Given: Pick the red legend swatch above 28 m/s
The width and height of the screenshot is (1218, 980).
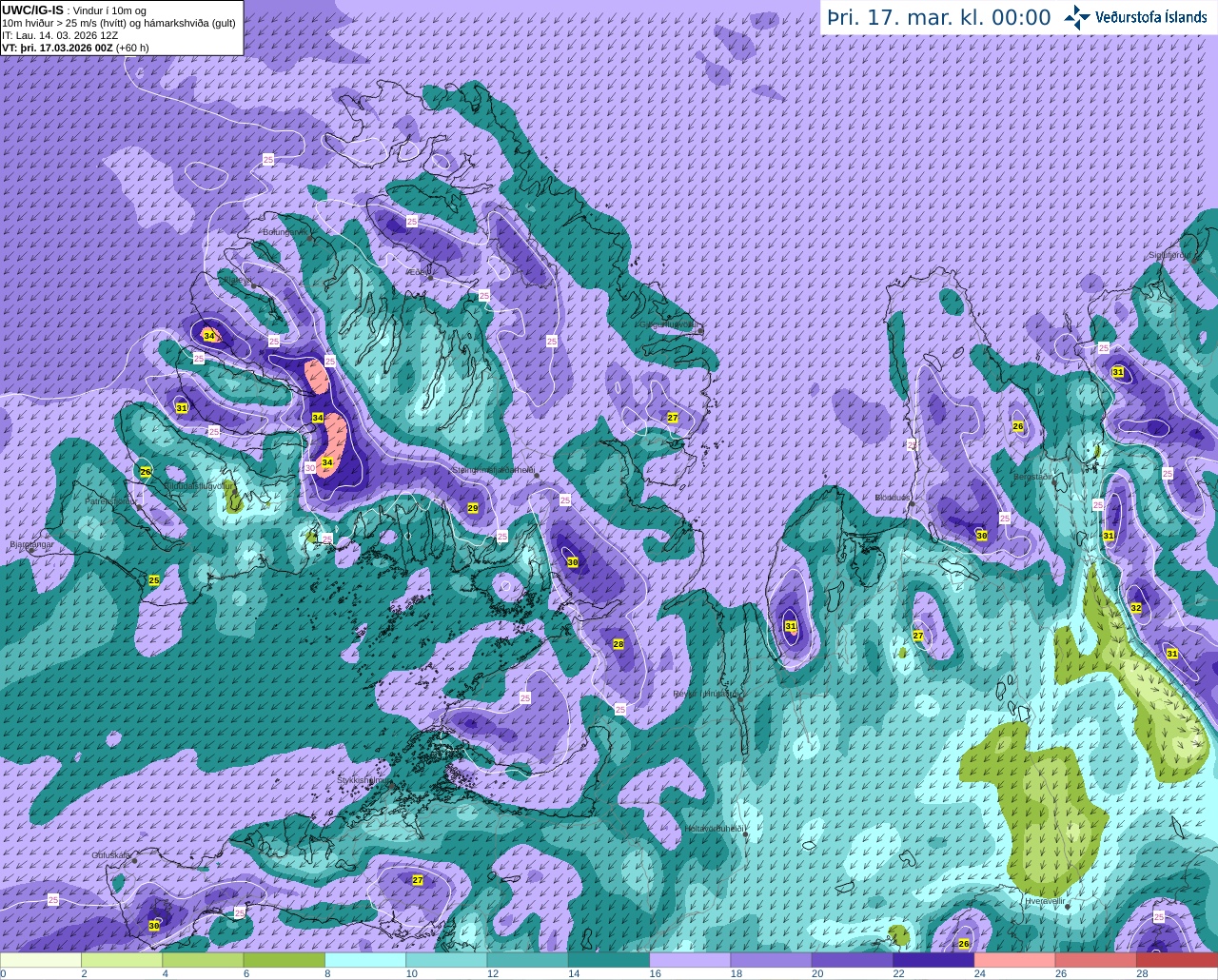Looking at the screenshot, I should click(x=1178, y=960).
